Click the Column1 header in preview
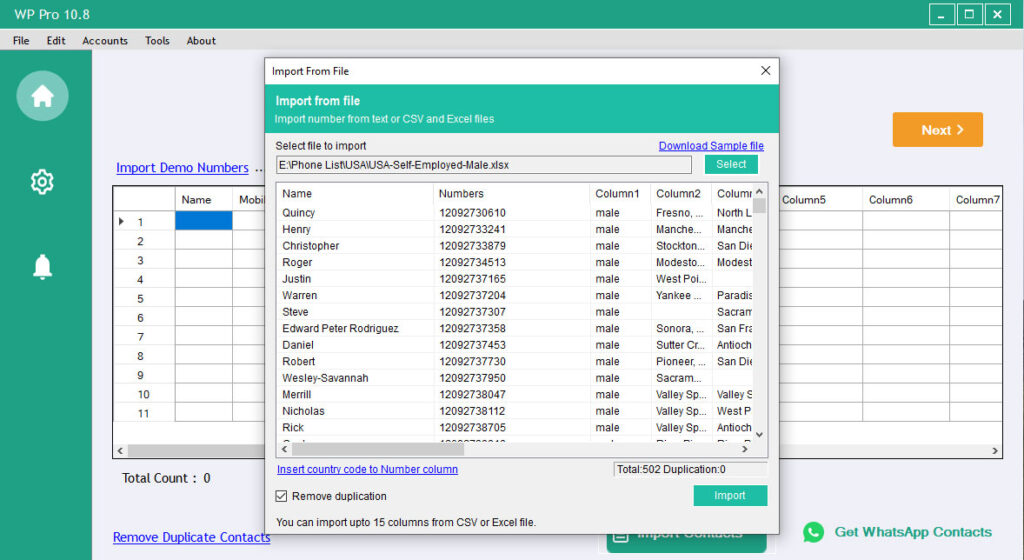The height and width of the screenshot is (560, 1024). pyautogui.click(x=620, y=194)
